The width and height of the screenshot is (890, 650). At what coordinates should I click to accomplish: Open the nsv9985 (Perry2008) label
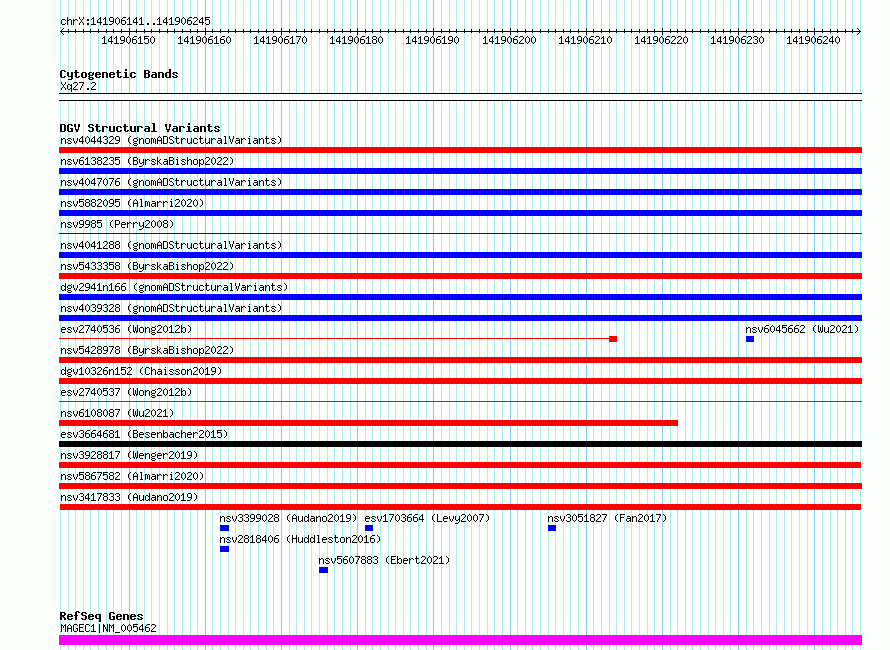click(x=117, y=224)
